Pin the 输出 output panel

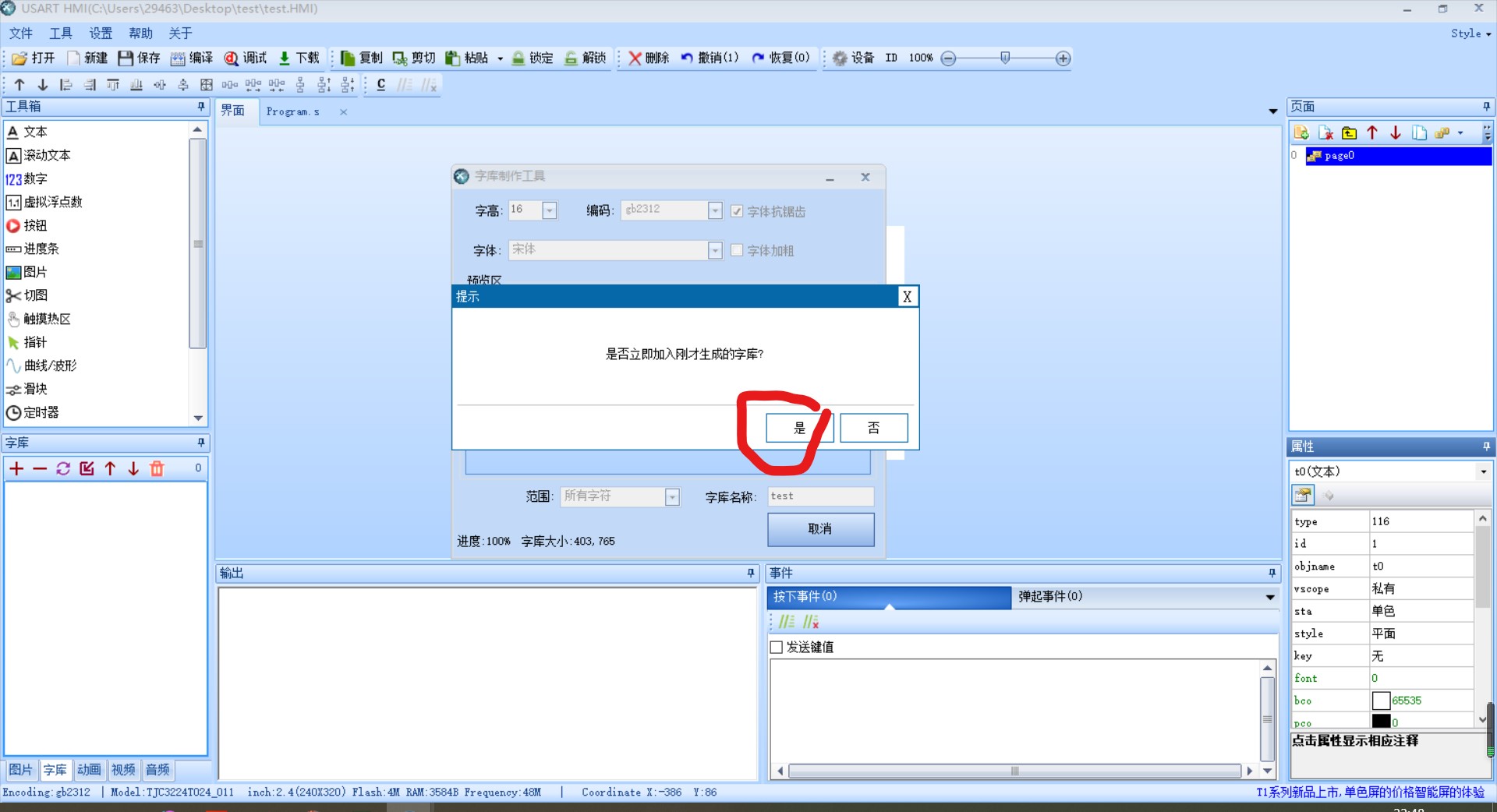click(751, 574)
